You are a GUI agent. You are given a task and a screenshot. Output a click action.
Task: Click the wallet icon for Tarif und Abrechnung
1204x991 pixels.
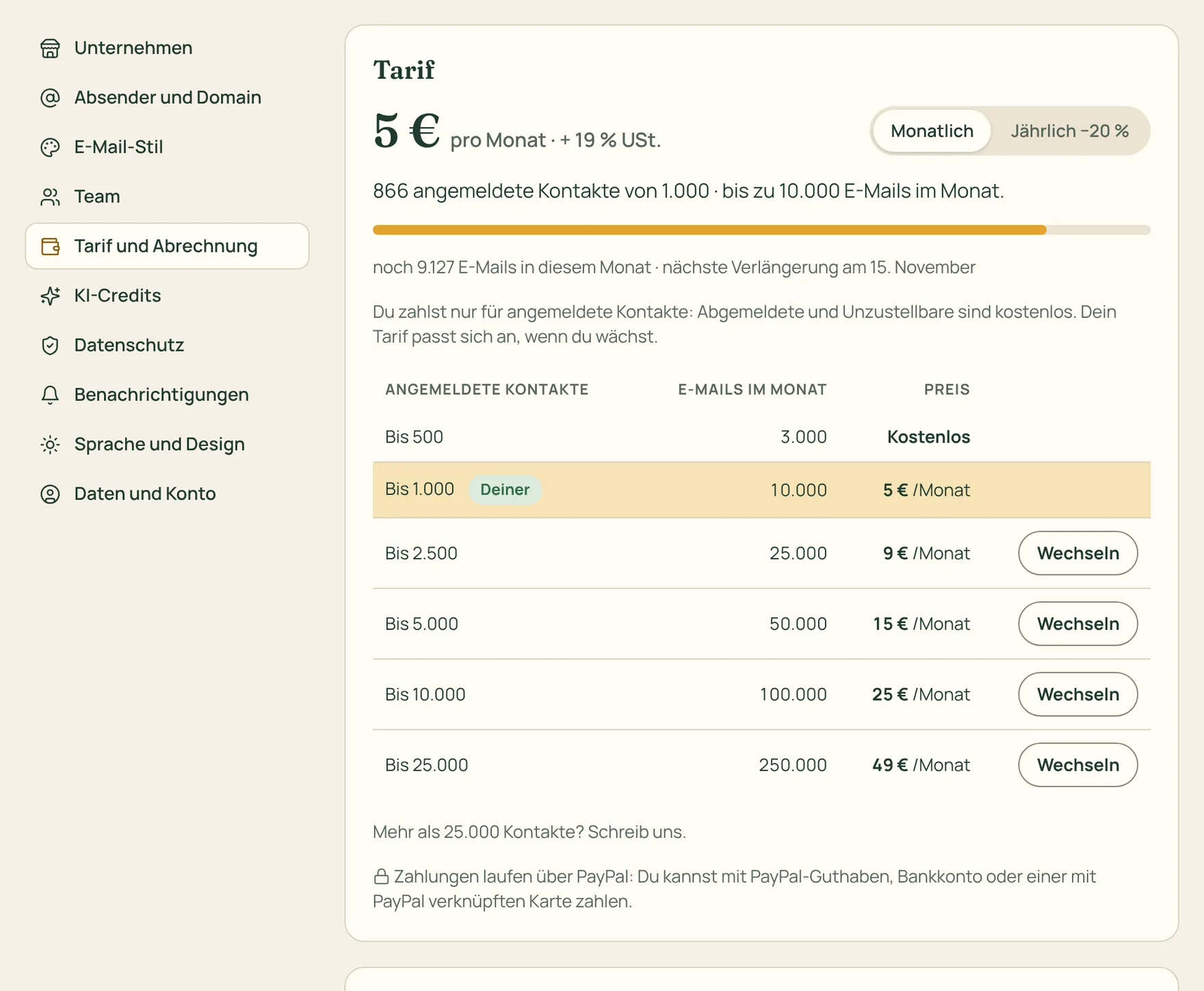(50, 246)
